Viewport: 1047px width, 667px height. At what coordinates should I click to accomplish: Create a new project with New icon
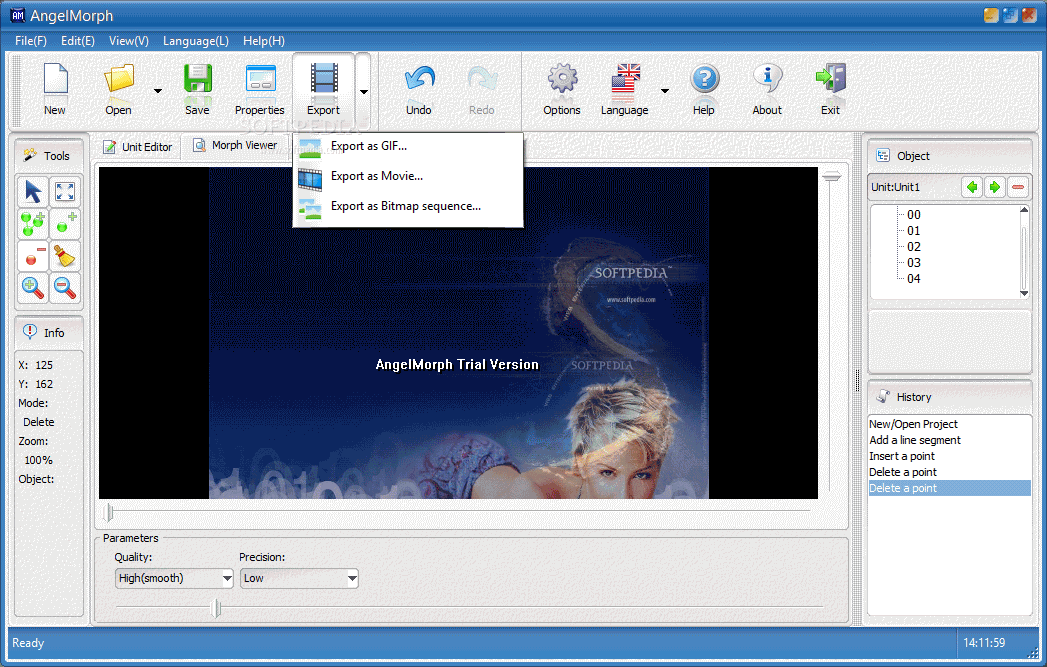click(x=55, y=89)
